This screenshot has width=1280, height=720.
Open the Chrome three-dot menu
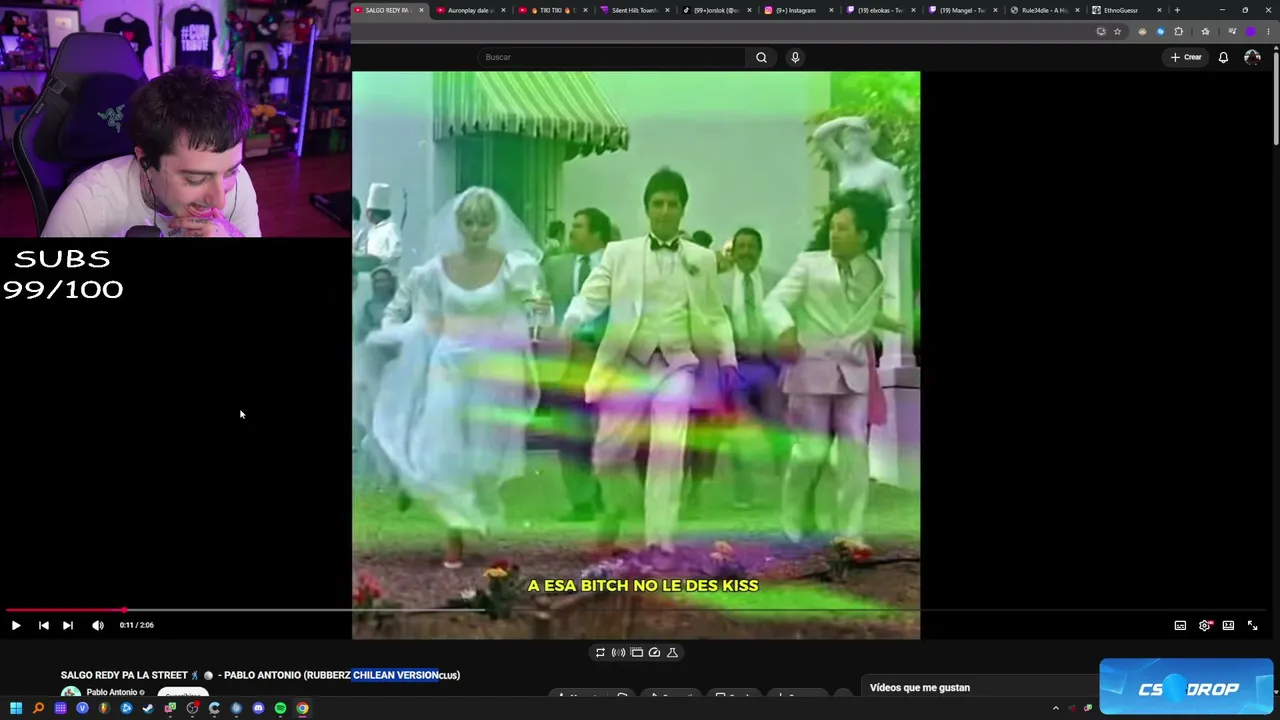tap(1268, 31)
